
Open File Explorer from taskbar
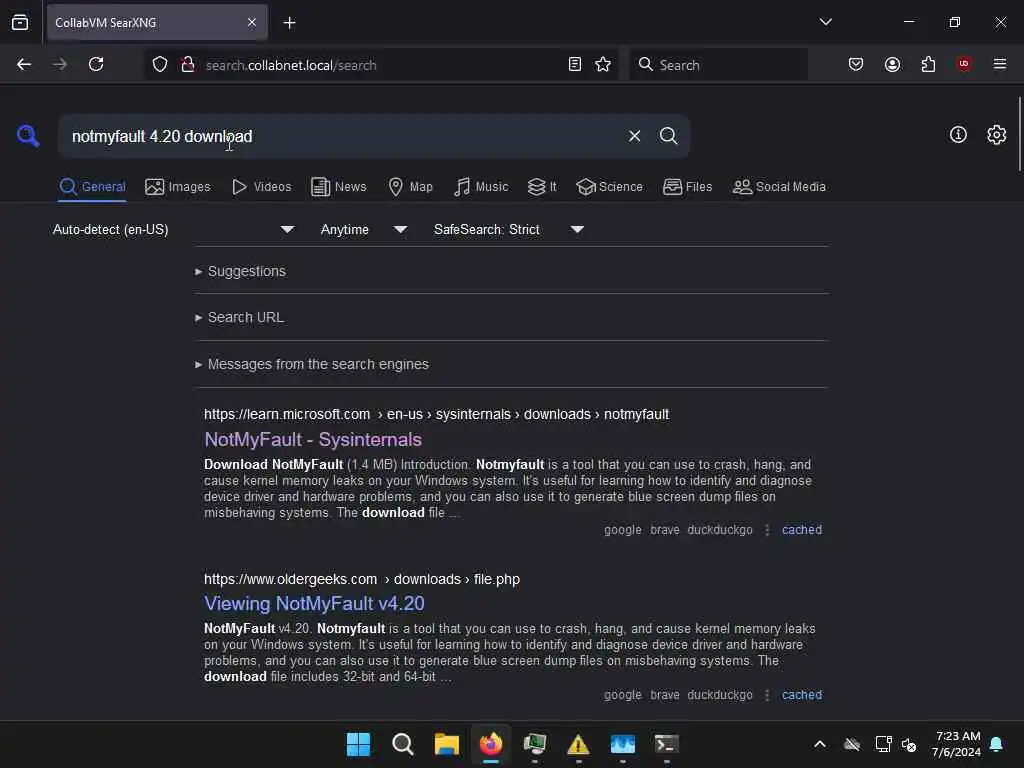coord(447,744)
